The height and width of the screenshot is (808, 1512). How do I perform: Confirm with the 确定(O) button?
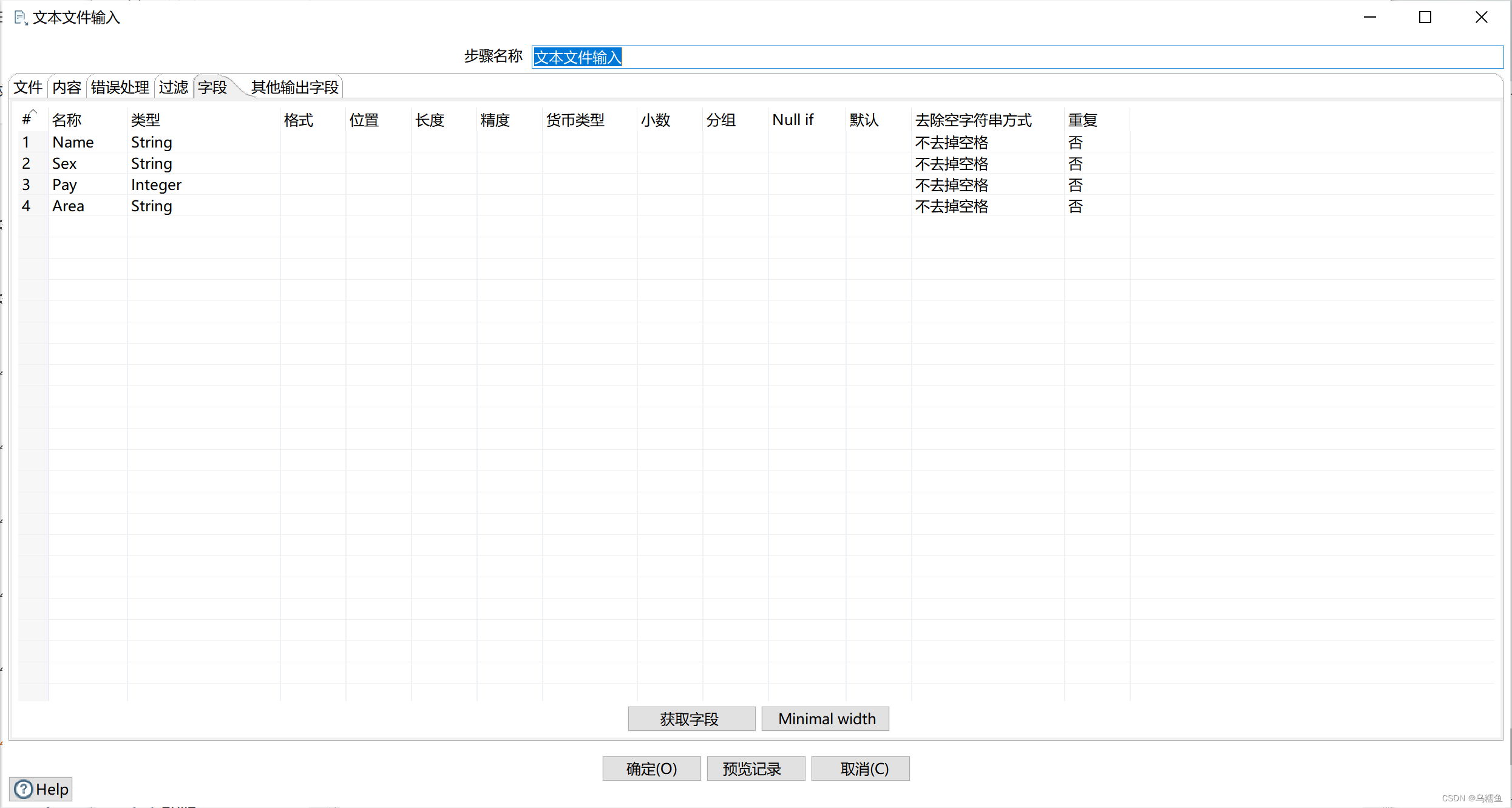pos(651,769)
